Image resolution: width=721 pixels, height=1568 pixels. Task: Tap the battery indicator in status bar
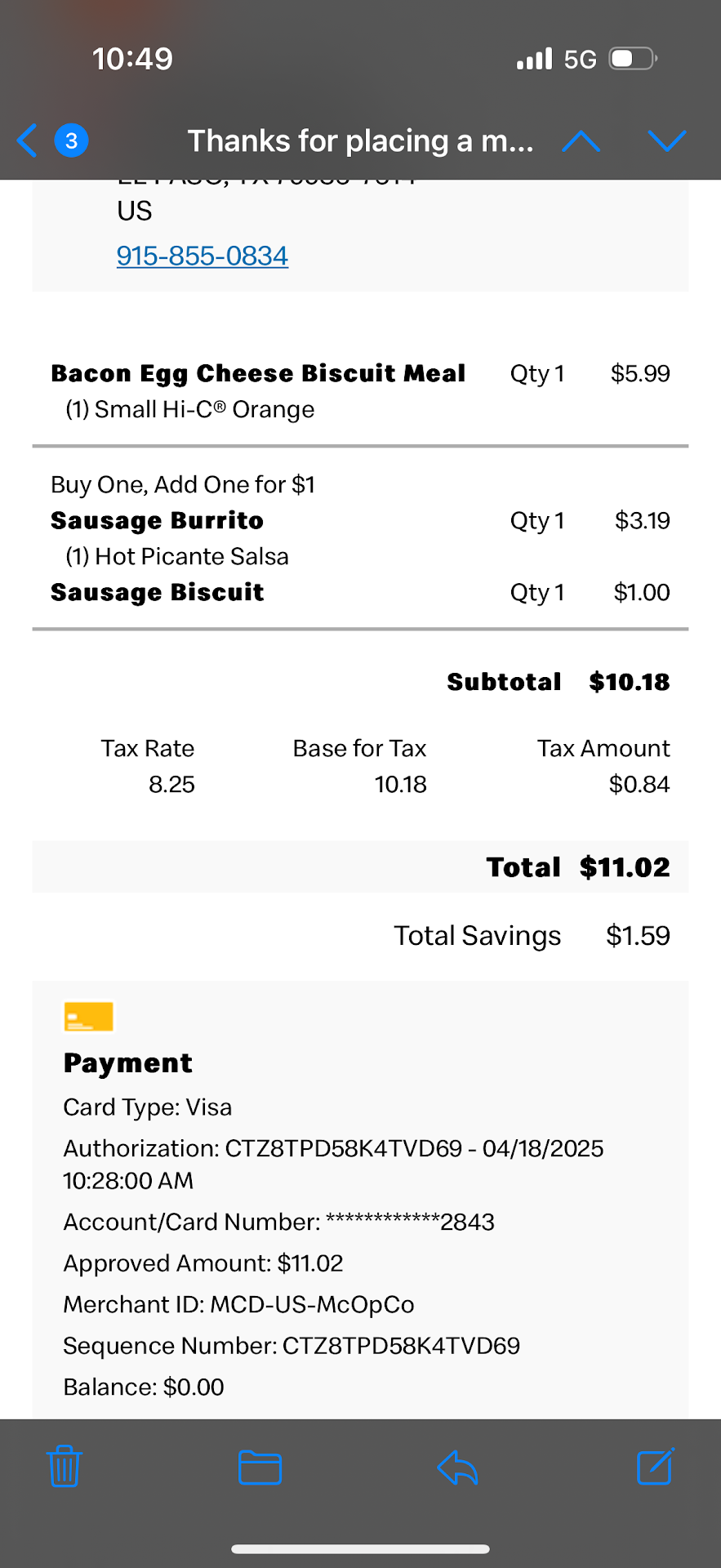634,59
